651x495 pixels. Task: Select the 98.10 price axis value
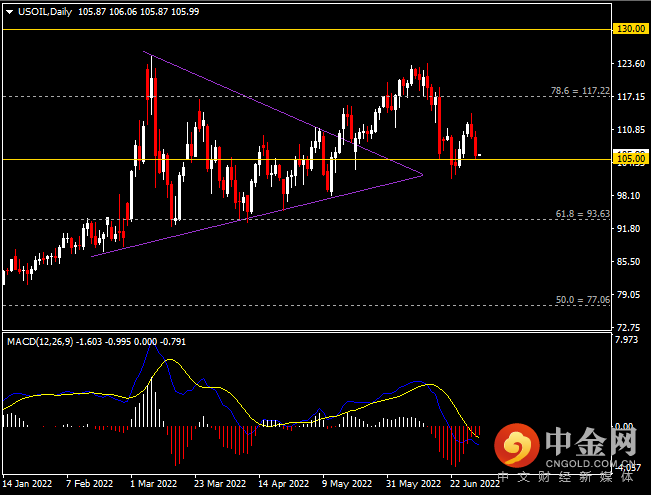pyautogui.click(x=629, y=196)
